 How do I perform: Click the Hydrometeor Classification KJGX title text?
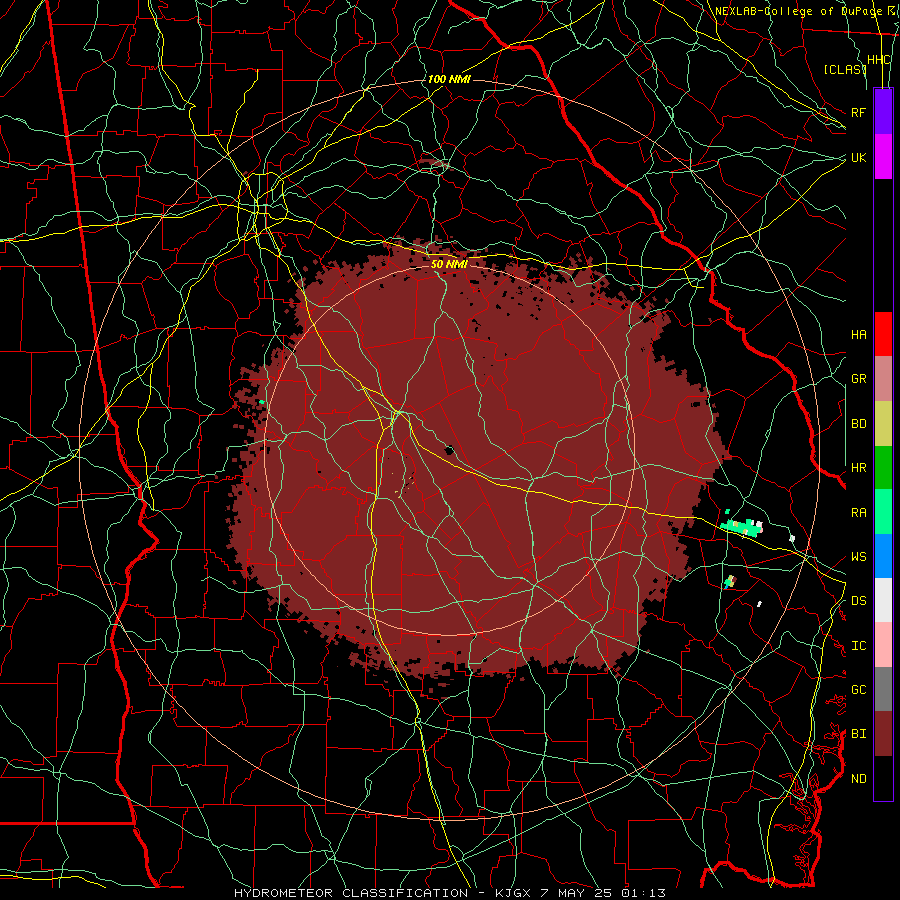point(449,893)
